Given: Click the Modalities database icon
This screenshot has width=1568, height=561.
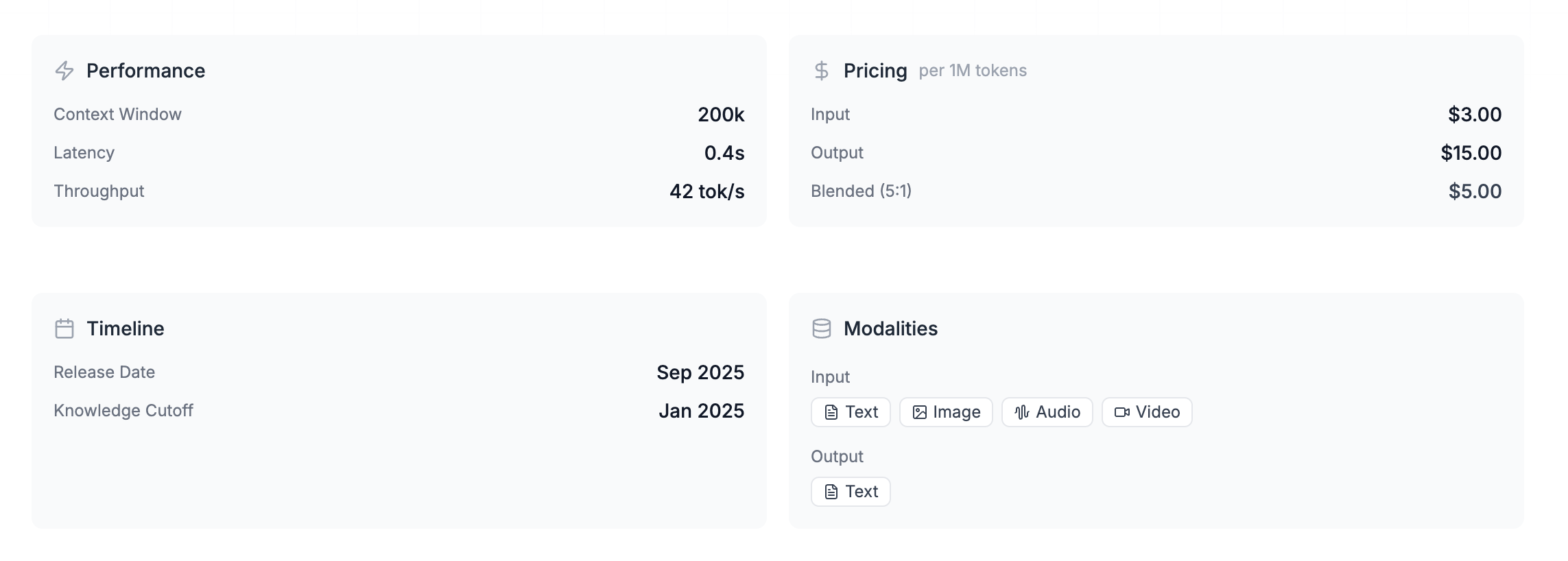Looking at the screenshot, I should click(821, 329).
